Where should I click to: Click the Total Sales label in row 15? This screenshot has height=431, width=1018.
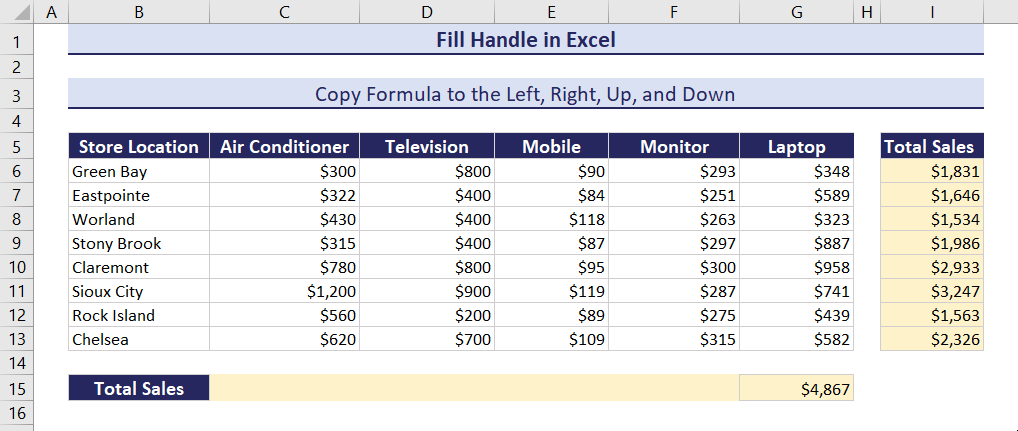[139, 388]
